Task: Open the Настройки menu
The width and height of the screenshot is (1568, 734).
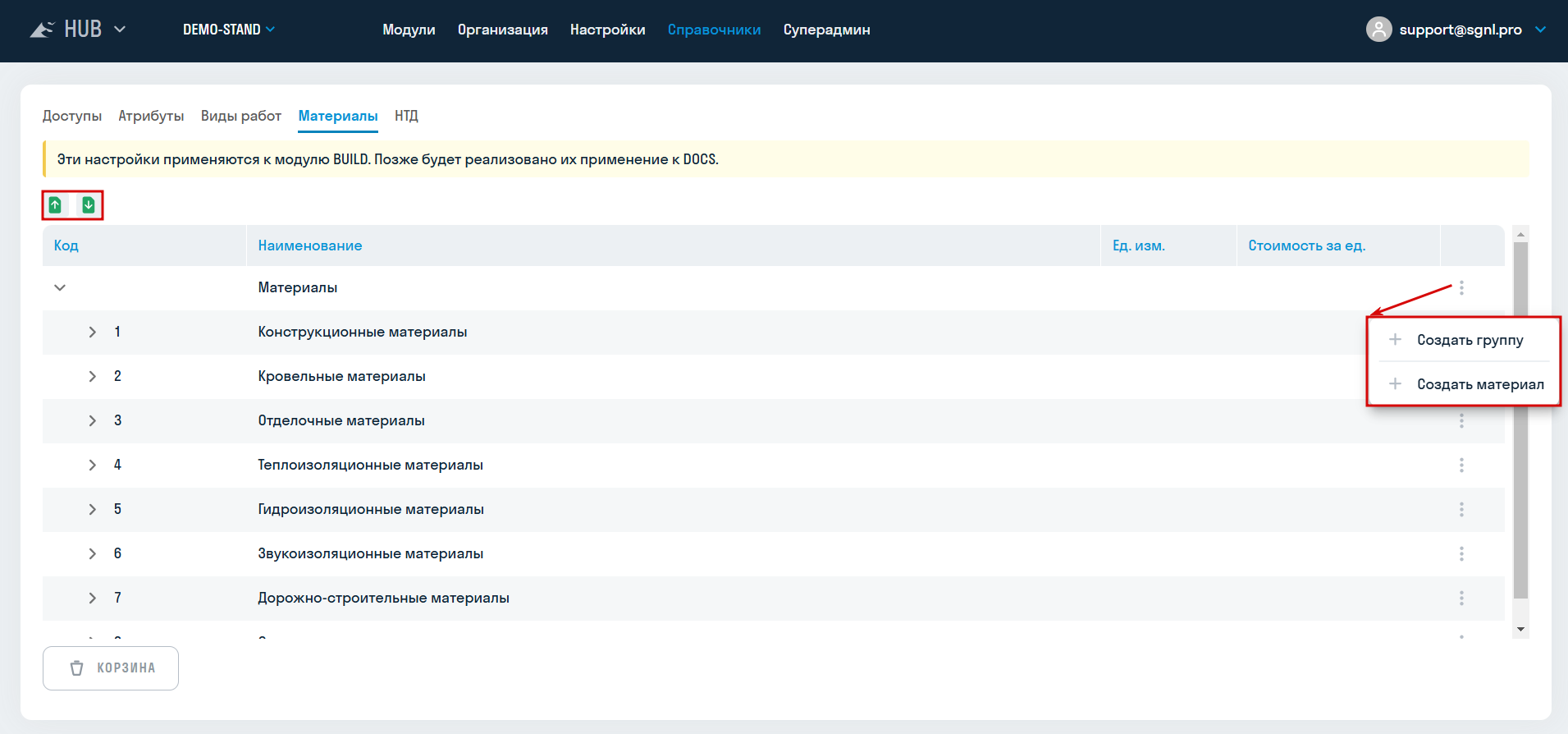Action: 608,30
